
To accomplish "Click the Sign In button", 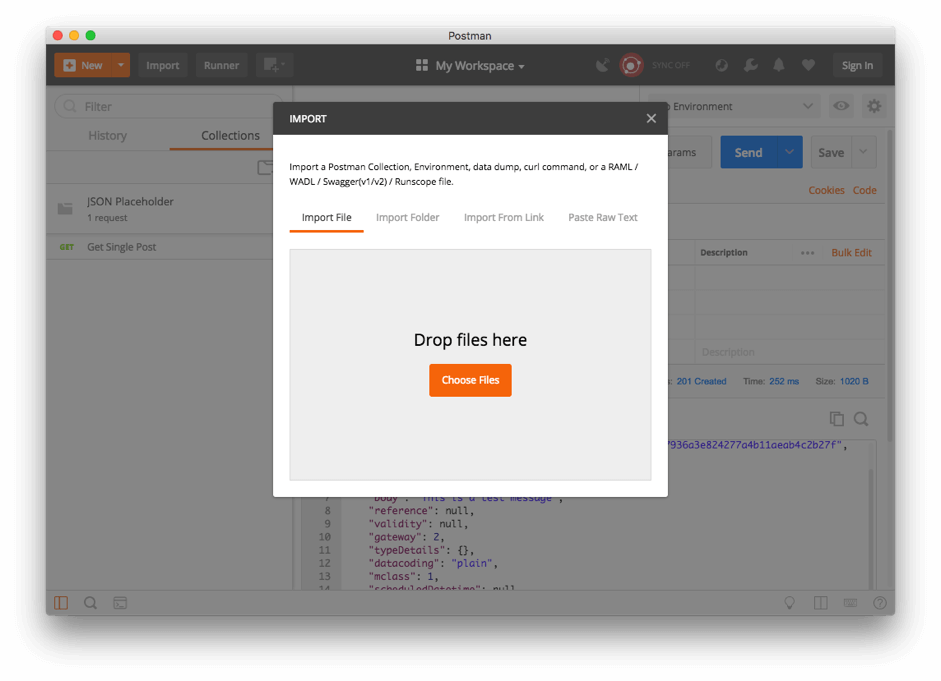I will coord(858,65).
